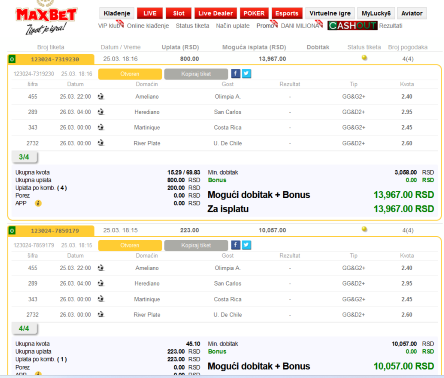Viewport: 444px width, 378px height.
Task: Click the Dobitak column header
Action: (318, 47)
